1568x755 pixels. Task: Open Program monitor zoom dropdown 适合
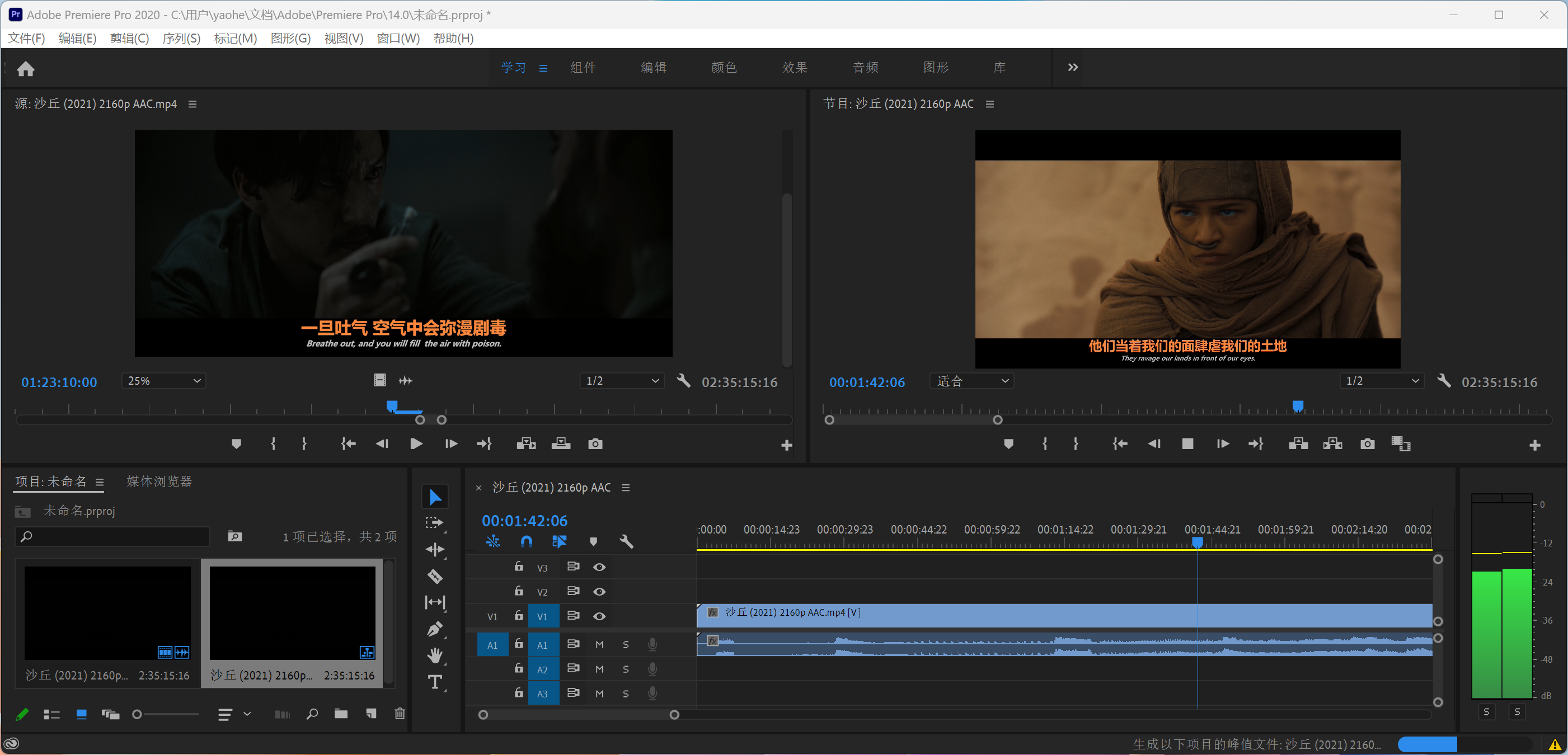pos(971,381)
